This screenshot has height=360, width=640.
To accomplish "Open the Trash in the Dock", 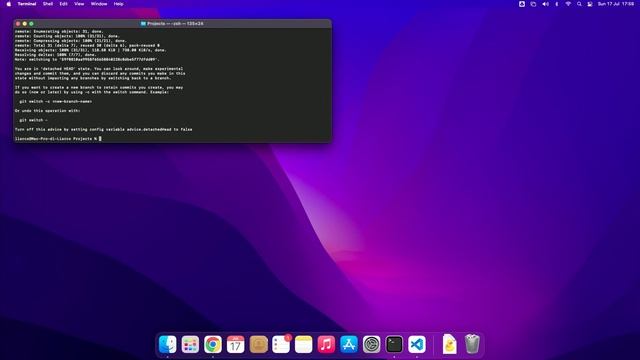I will pyautogui.click(x=472, y=344).
